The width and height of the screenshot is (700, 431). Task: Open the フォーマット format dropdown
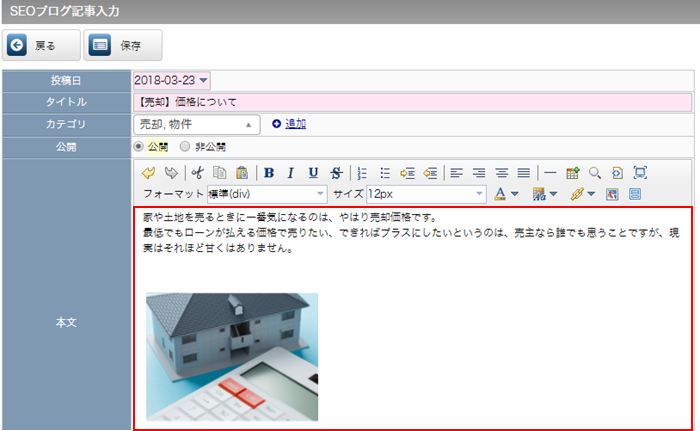coord(320,193)
